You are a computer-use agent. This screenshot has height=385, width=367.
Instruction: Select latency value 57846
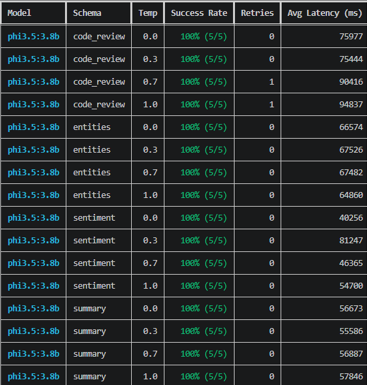click(x=351, y=376)
